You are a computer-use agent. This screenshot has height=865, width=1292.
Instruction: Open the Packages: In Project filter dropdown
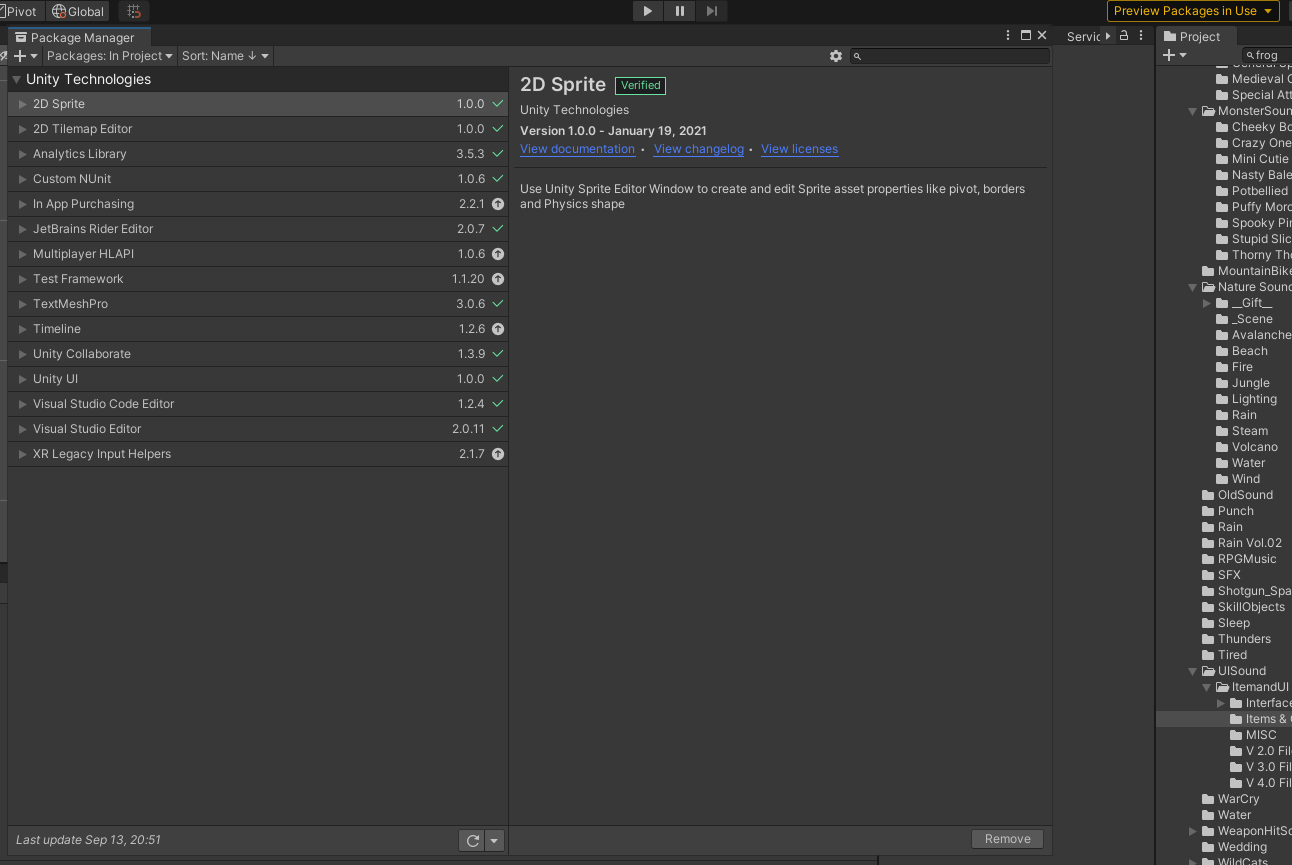[110, 56]
